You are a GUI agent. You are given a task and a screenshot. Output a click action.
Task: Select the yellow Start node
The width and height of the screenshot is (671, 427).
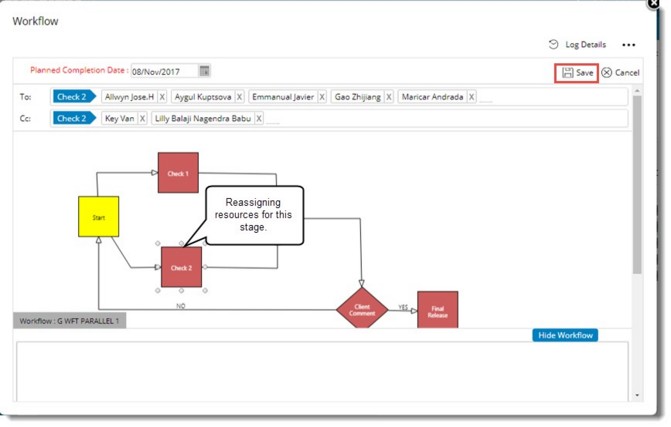(x=98, y=216)
